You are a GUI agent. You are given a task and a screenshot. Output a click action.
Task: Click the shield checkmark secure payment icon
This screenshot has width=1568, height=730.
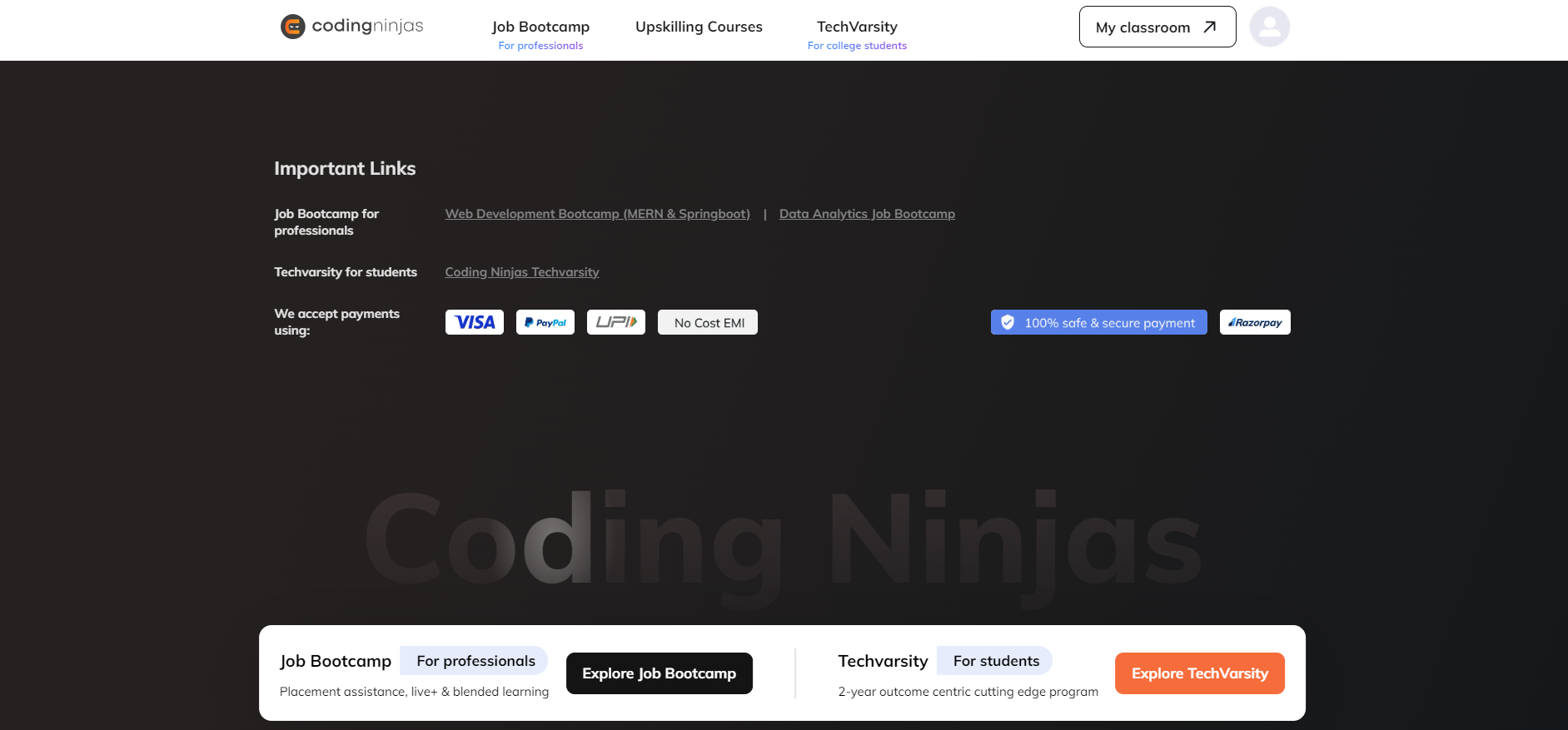coord(1008,322)
